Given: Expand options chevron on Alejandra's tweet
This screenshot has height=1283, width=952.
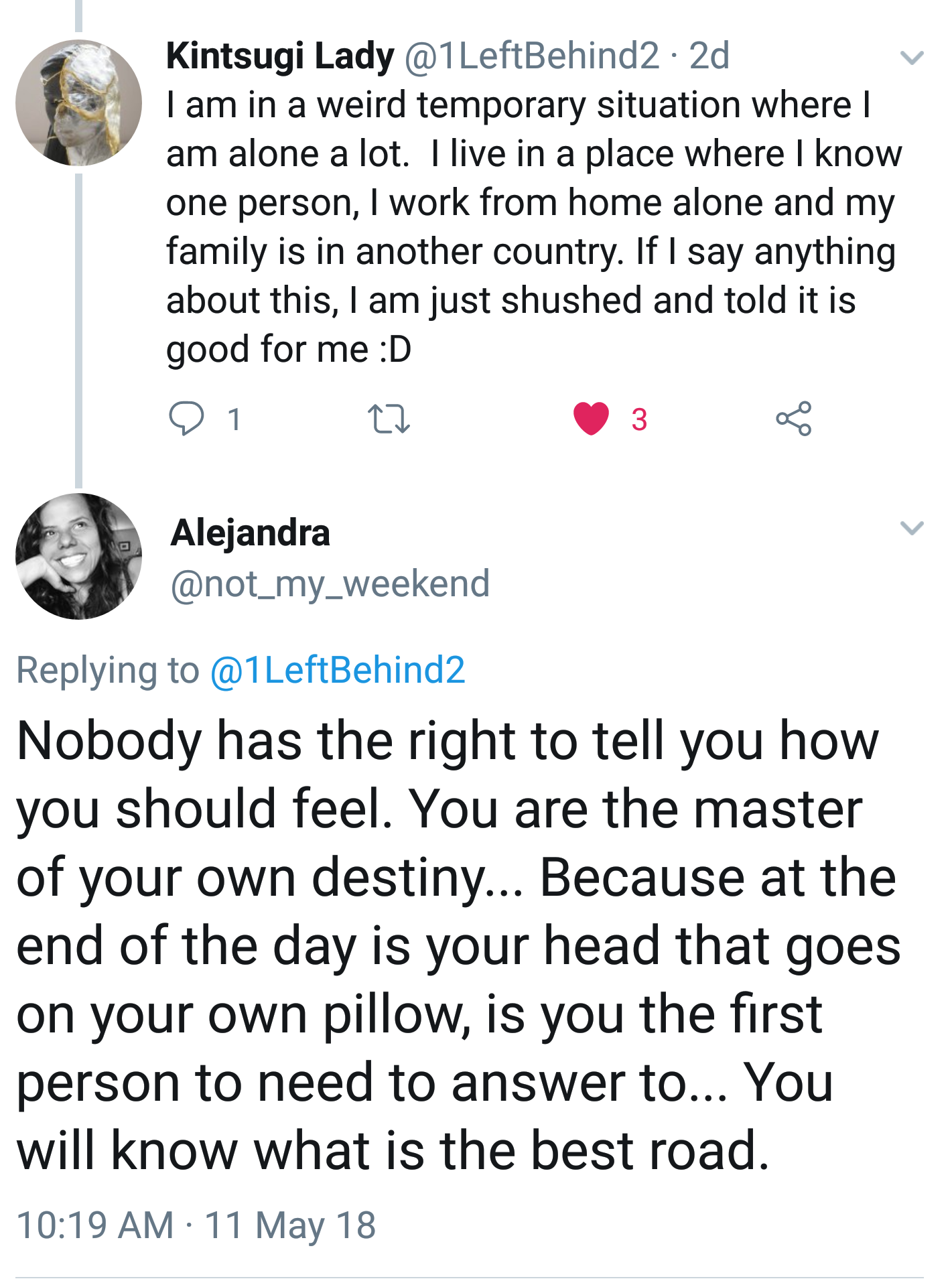Looking at the screenshot, I should click(912, 528).
